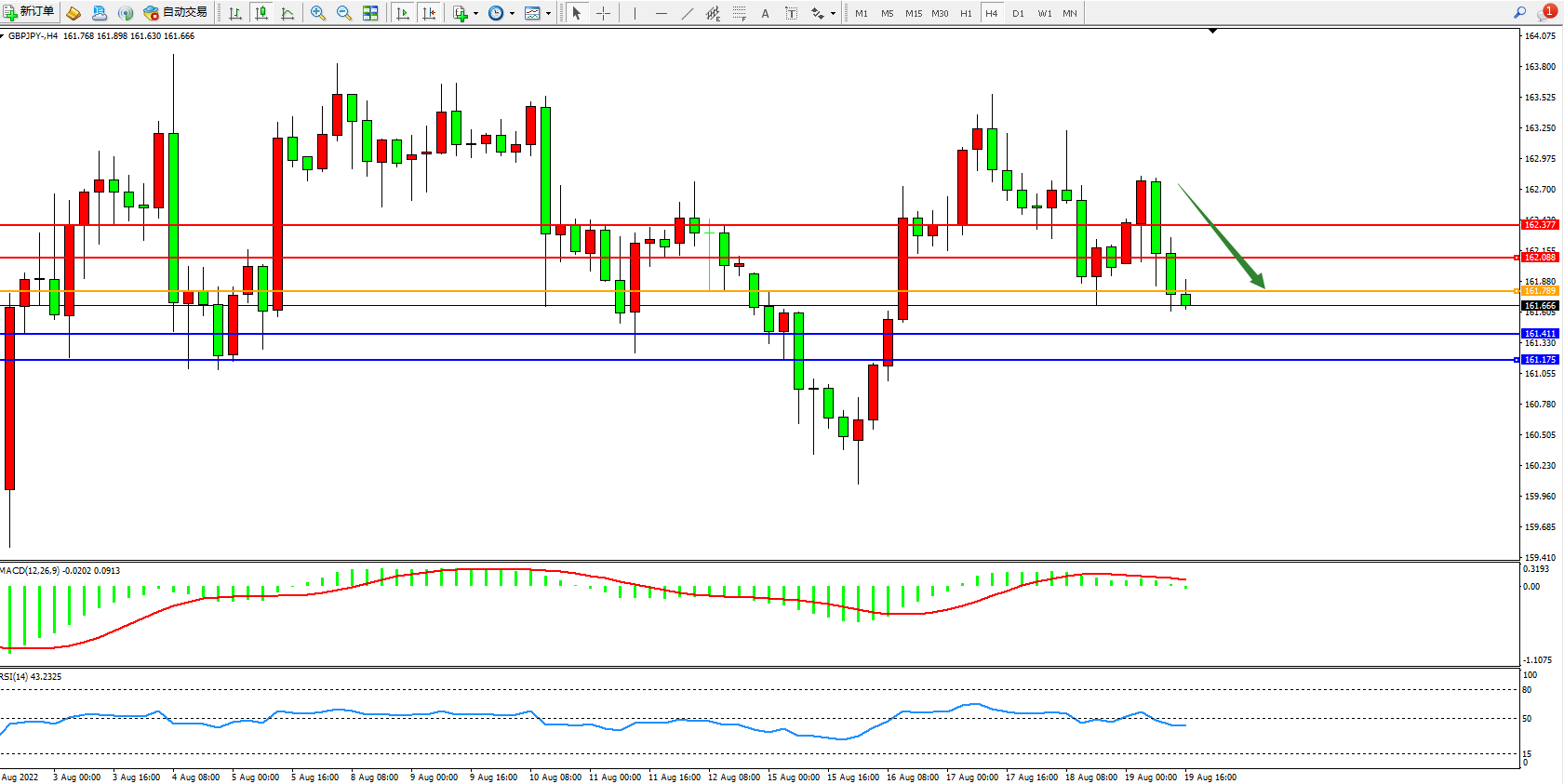
Task: Click the New Order (新订单) button
Action: (29, 12)
